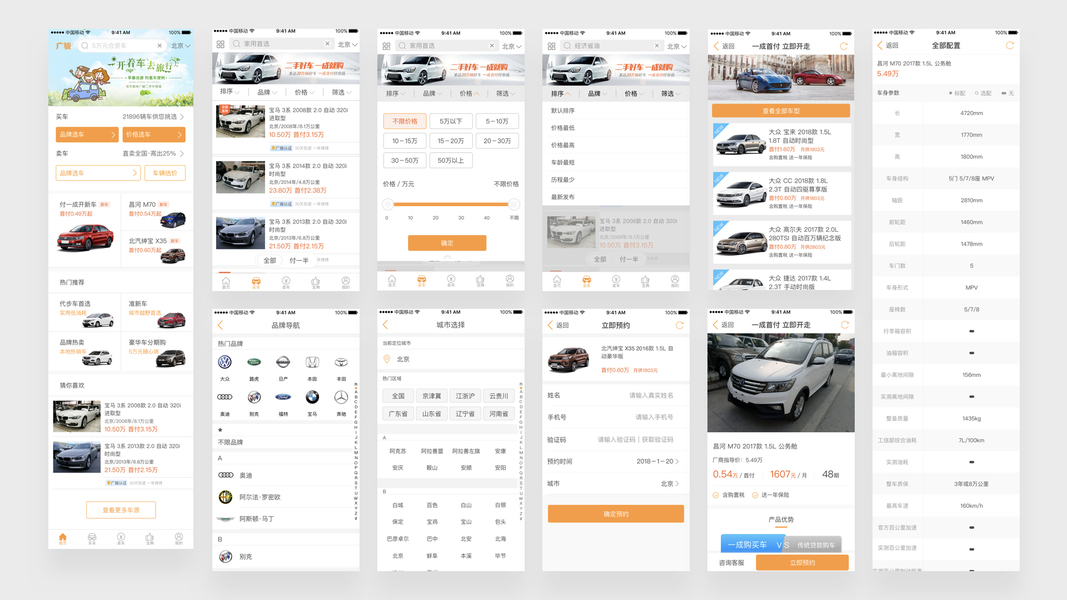Tap the 丰田 Toyota logo
The width and height of the screenshot is (1067, 600).
point(341,363)
